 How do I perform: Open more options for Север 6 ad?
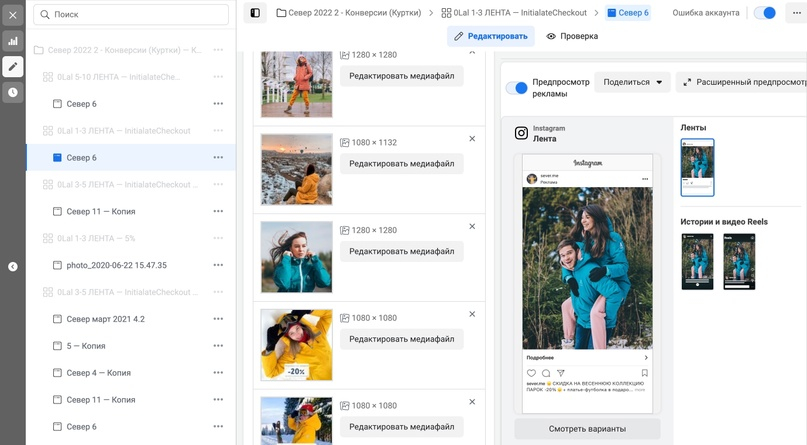pos(218,158)
